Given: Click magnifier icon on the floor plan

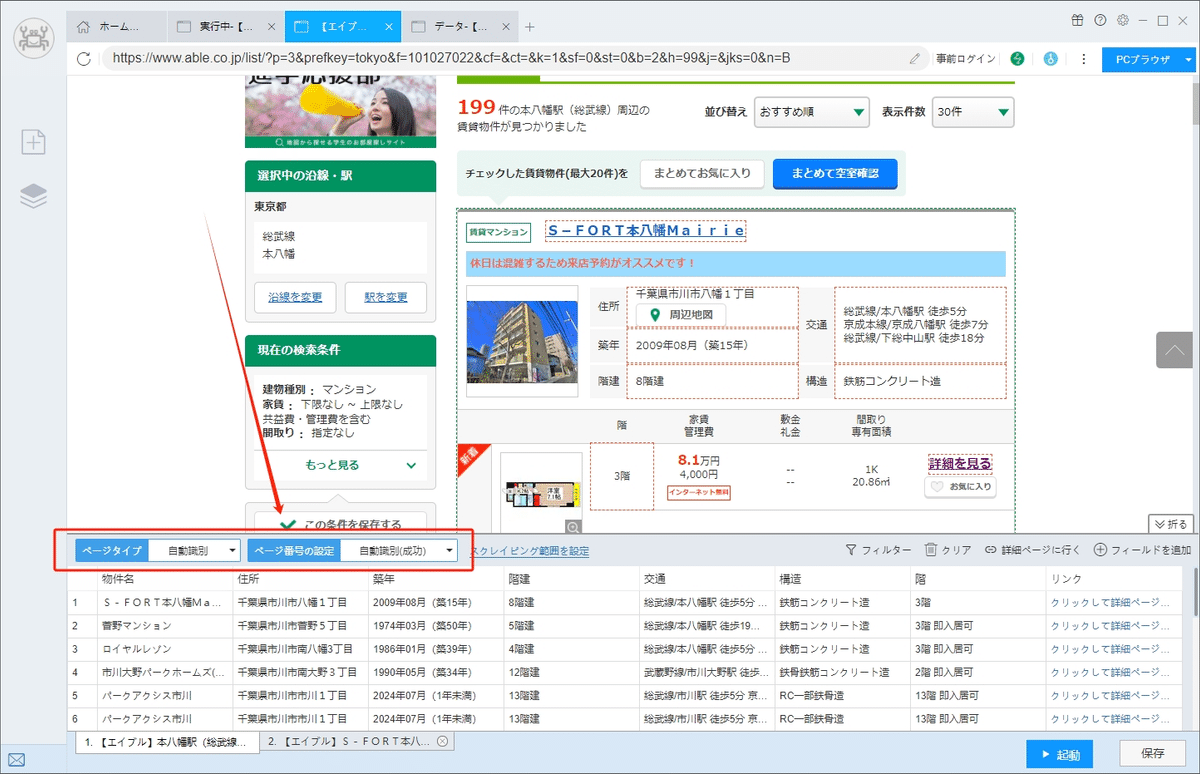Looking at the screenshot, I should point(573,526).
